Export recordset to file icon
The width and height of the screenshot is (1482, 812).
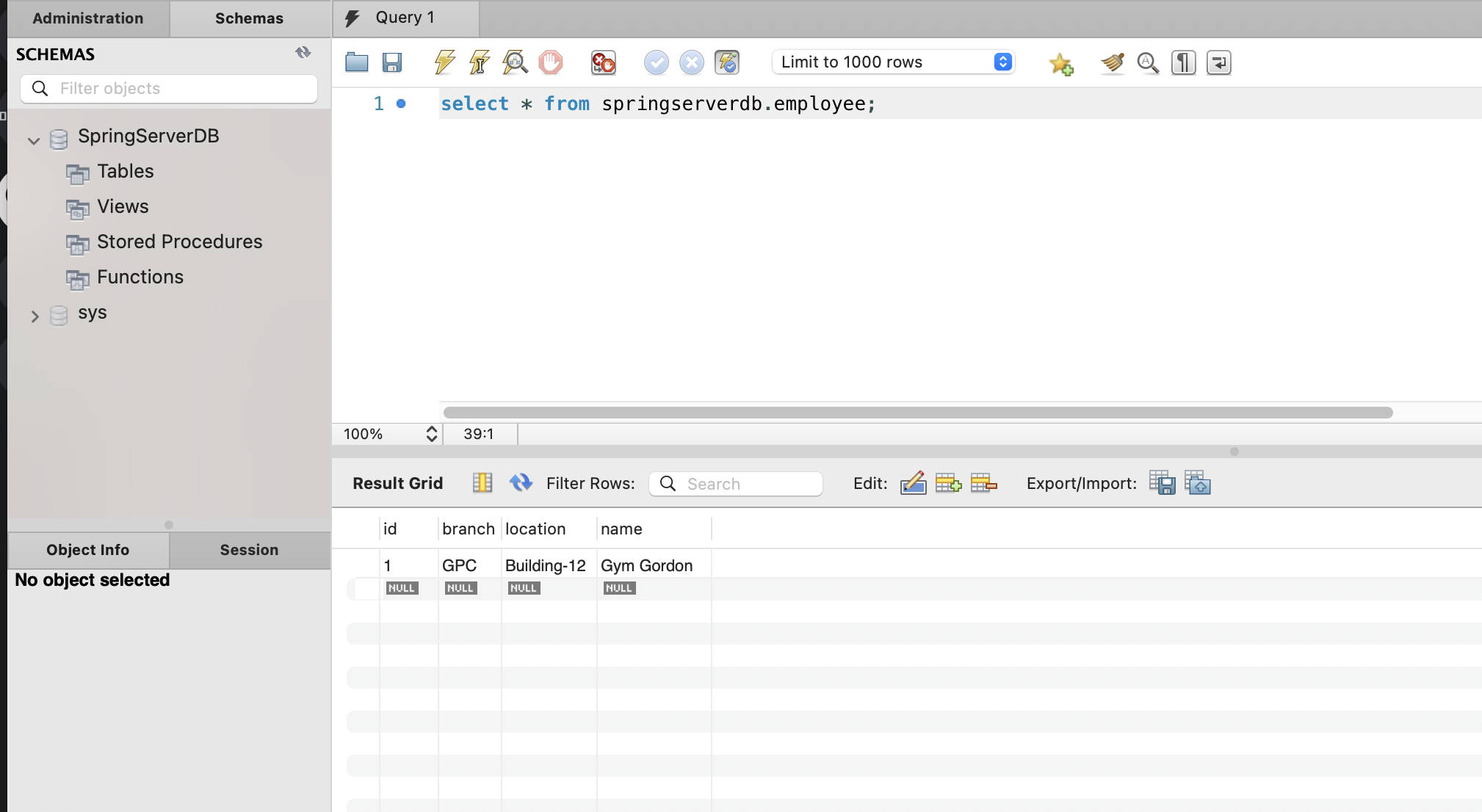[x=1162, y=483]
